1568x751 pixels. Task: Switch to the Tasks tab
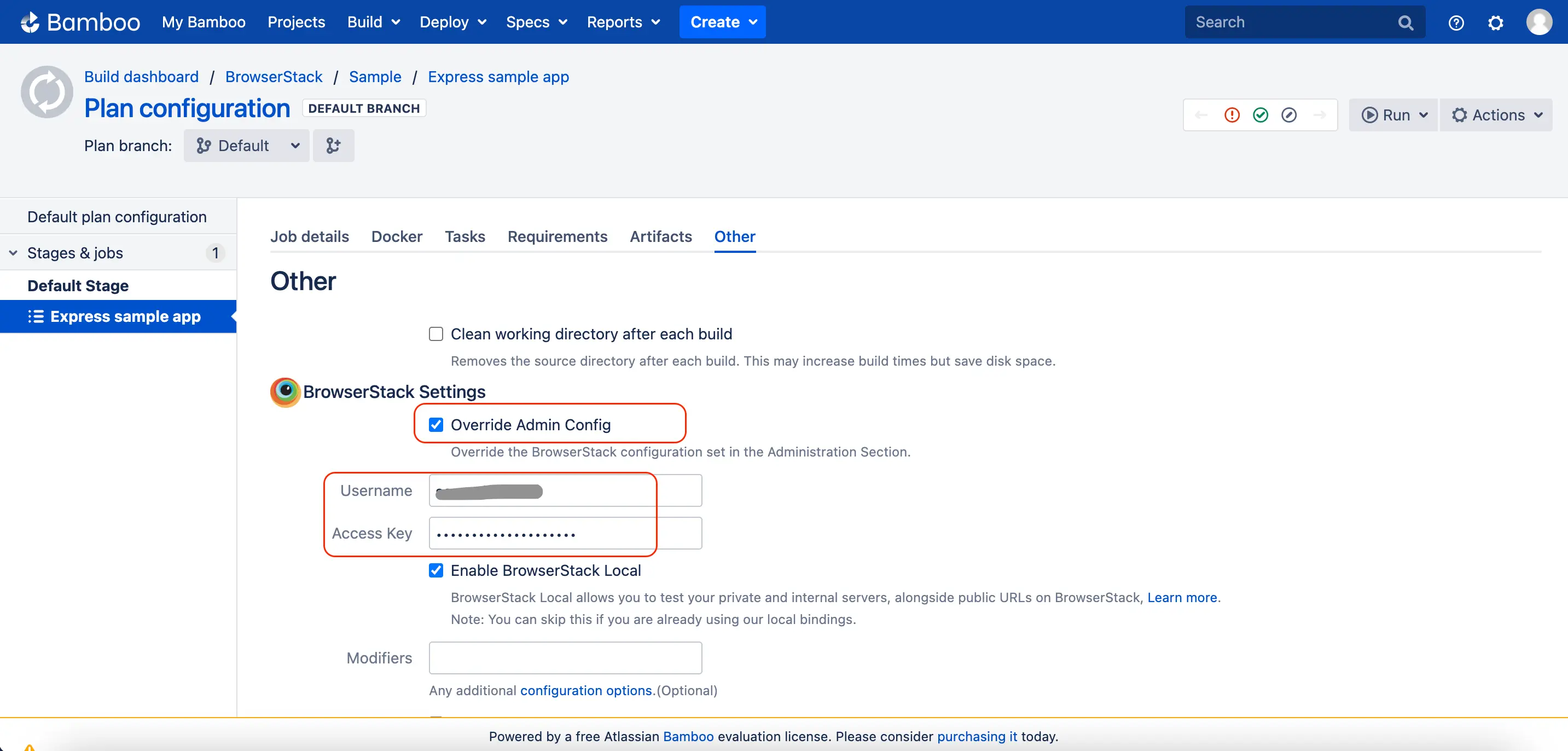tap(464, 236)
